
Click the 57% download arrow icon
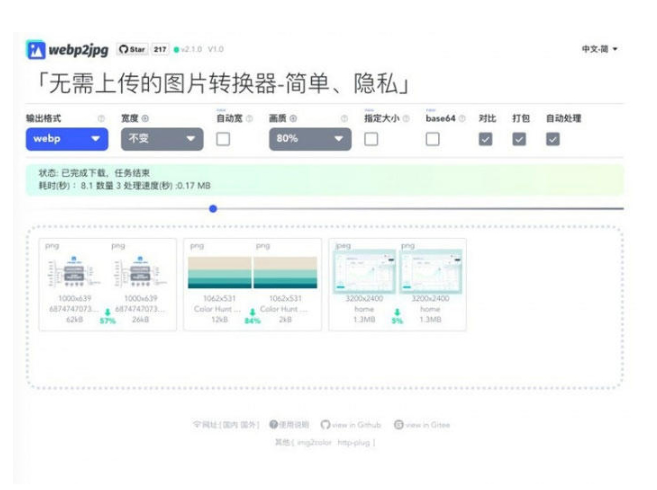point(107,311)
